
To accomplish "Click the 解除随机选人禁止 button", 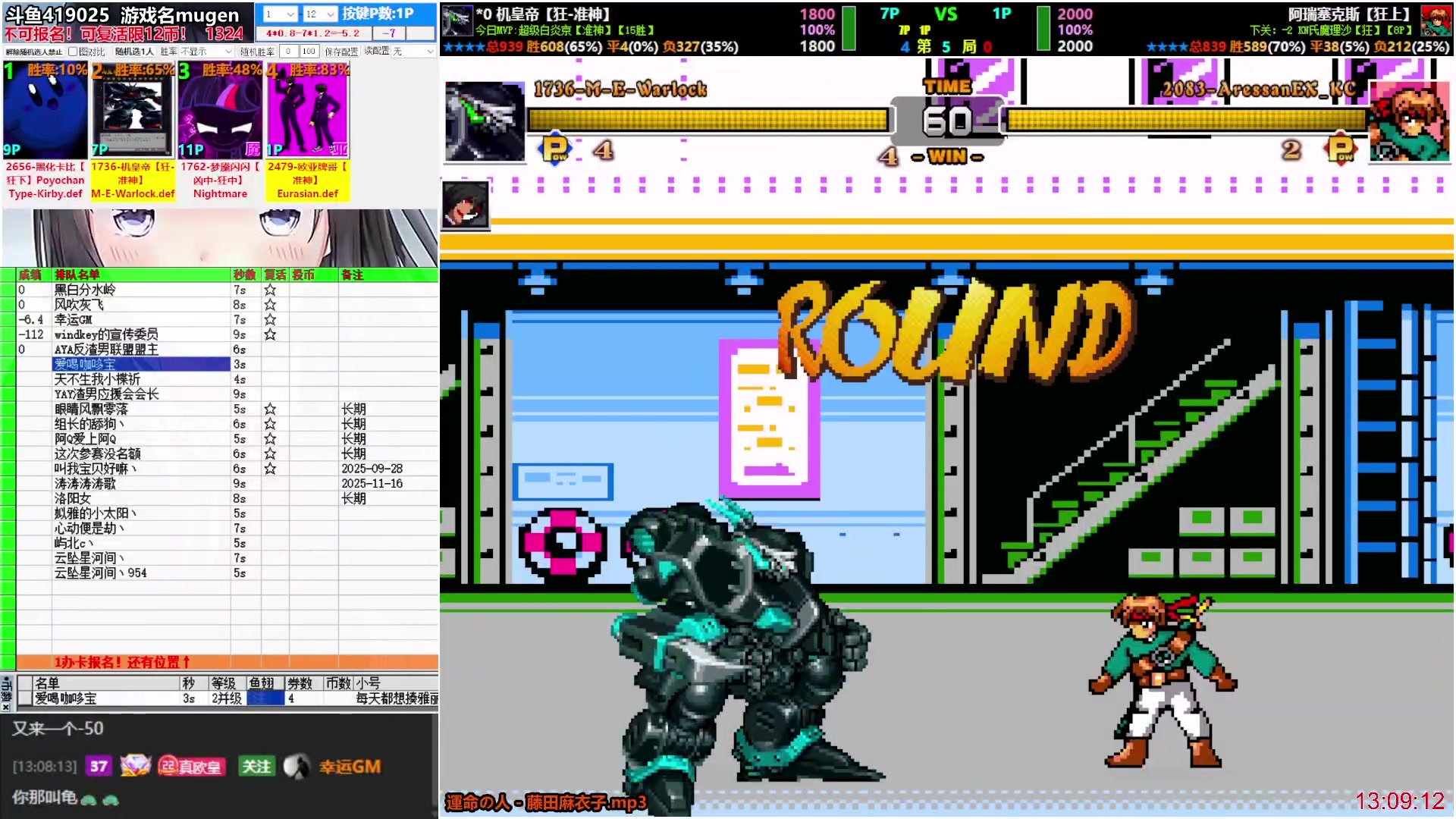I will (34, 52).
